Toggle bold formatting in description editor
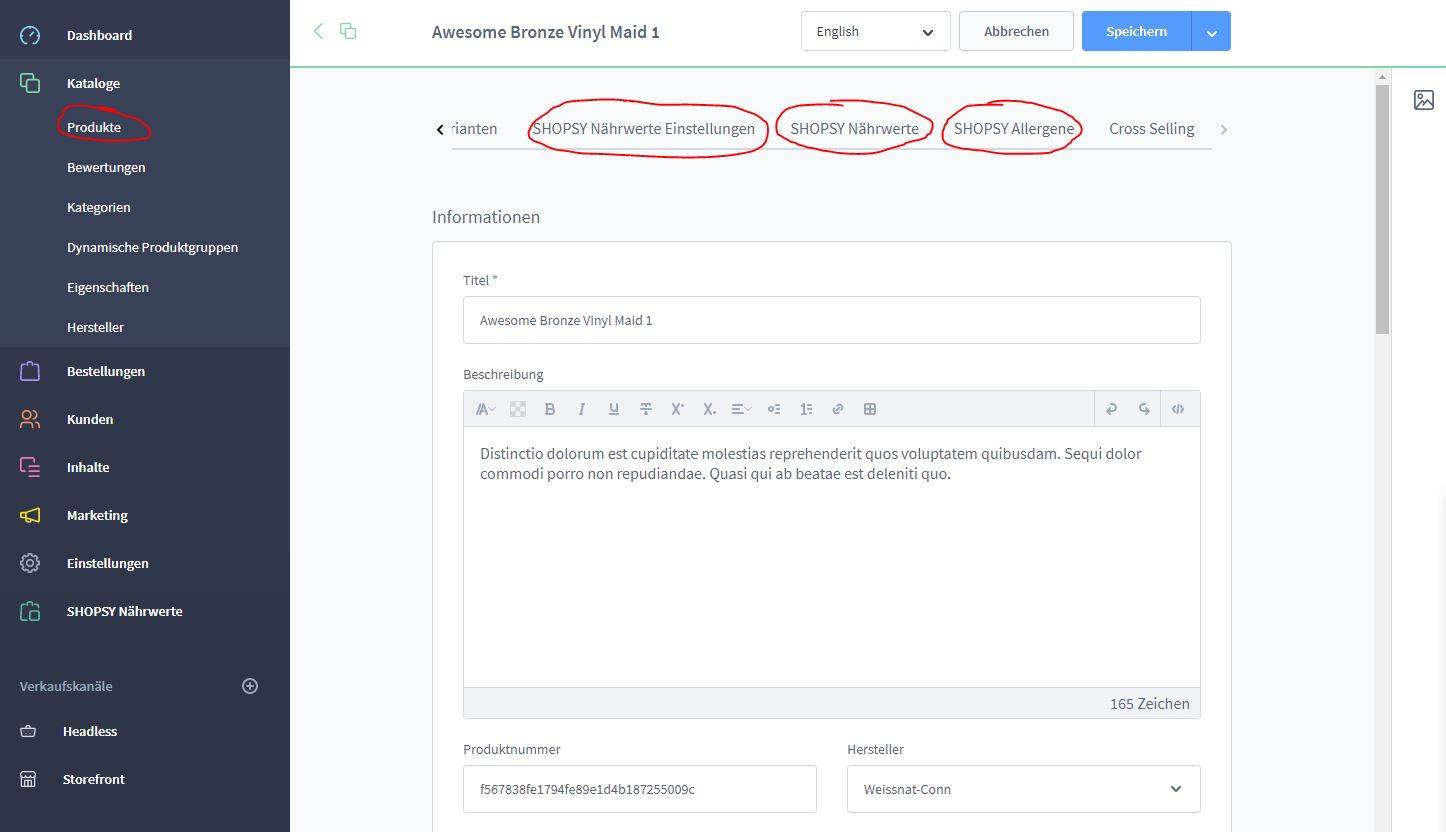 click(x=549, y=409)
